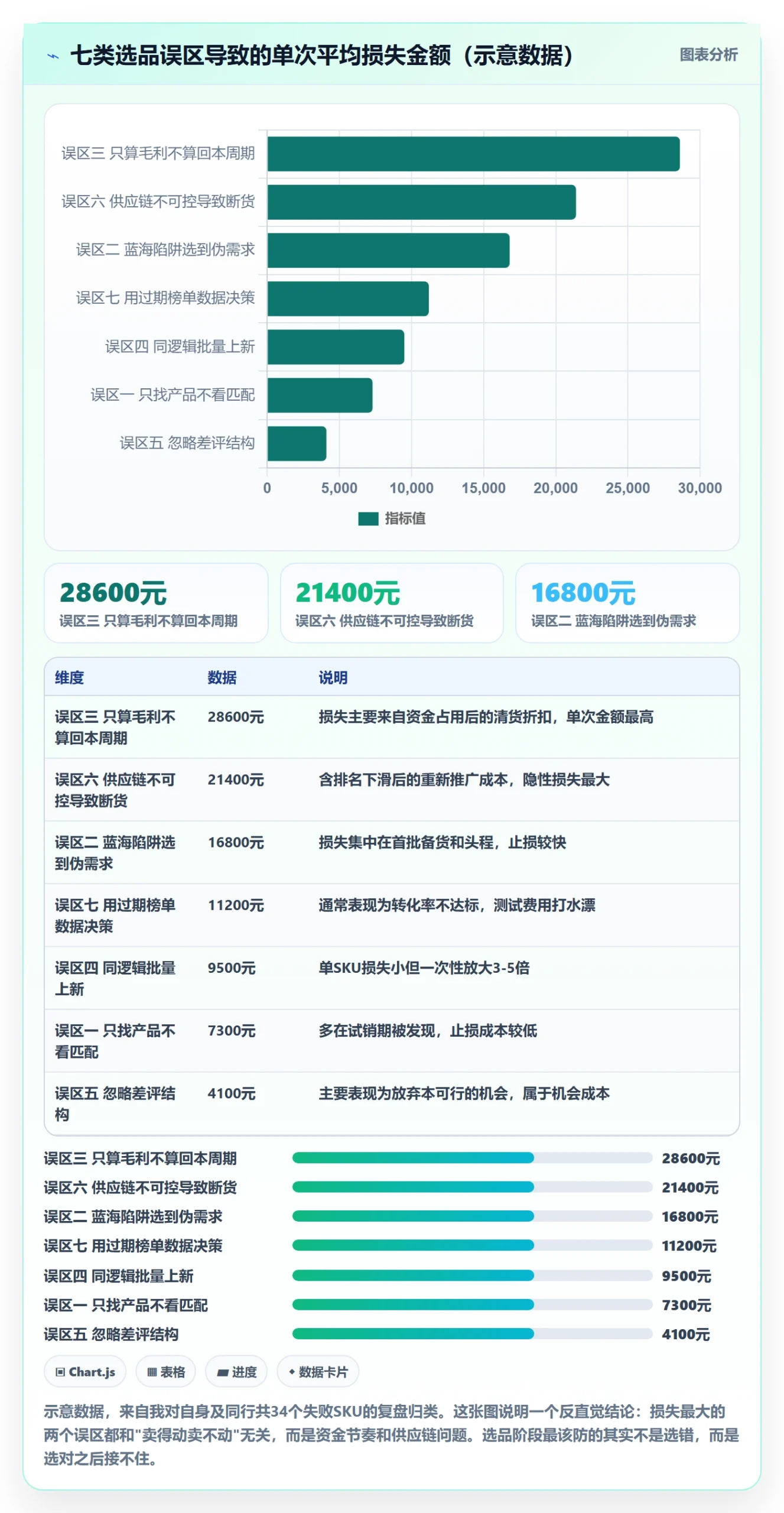The image size is (784, 1513).
Task: Click the progress bar for 误区一 只找产品不看匹配
Action: pos(472,1304)
